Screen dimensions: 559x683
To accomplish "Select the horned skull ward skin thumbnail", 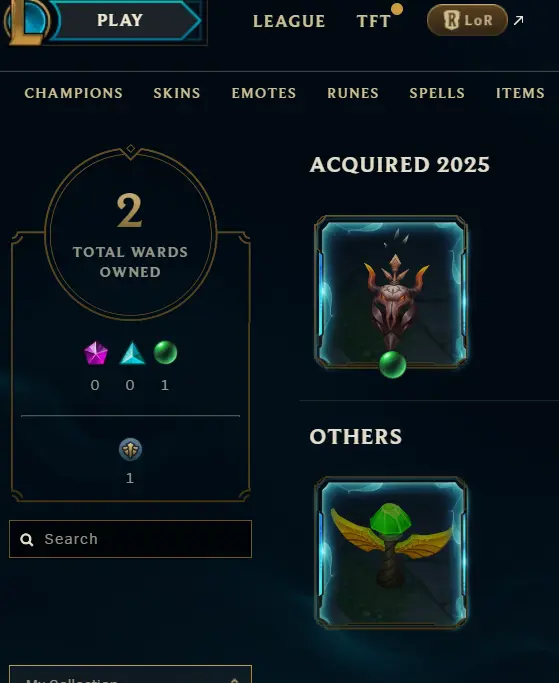I will [x=391, y=292].
